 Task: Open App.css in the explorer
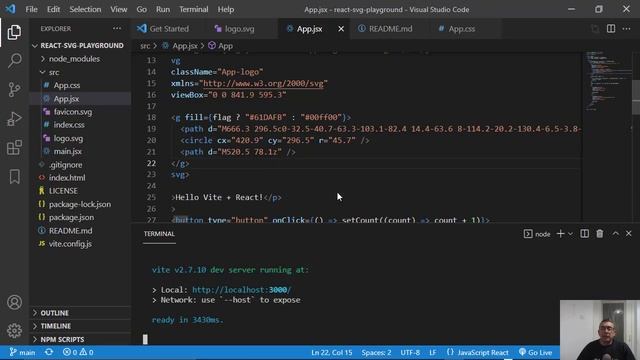tap(67, 85)
